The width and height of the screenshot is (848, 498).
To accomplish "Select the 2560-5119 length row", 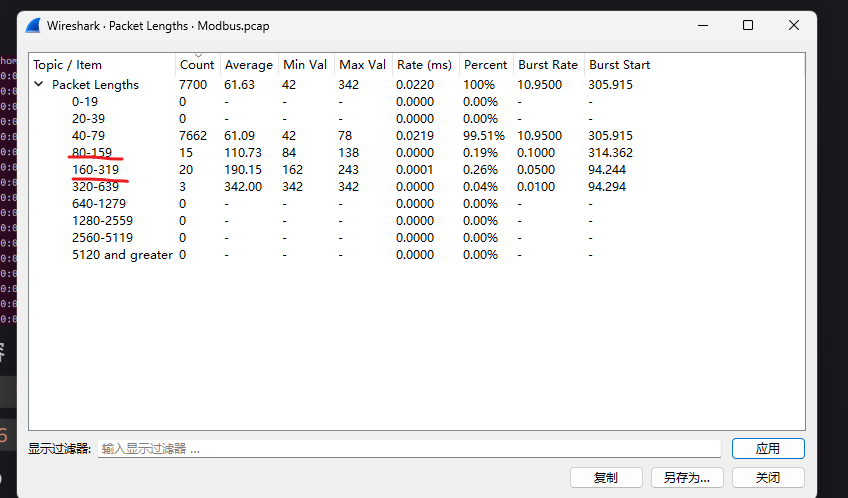I will (x=416, y=238).
